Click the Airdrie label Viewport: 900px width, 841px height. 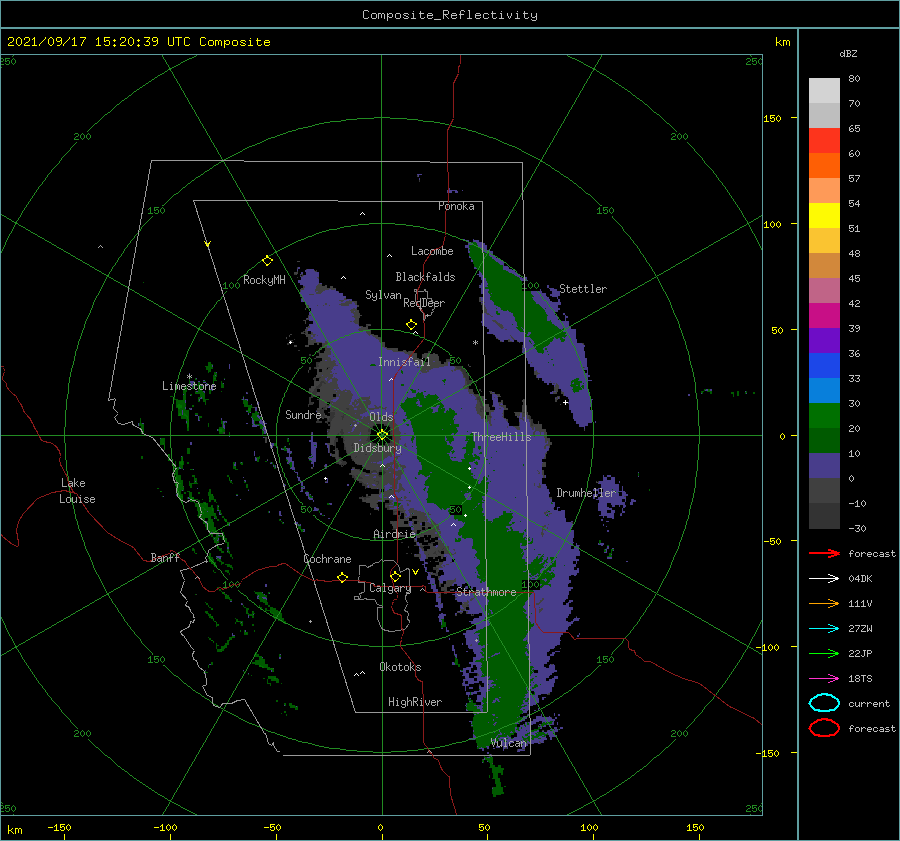(394, 534)
